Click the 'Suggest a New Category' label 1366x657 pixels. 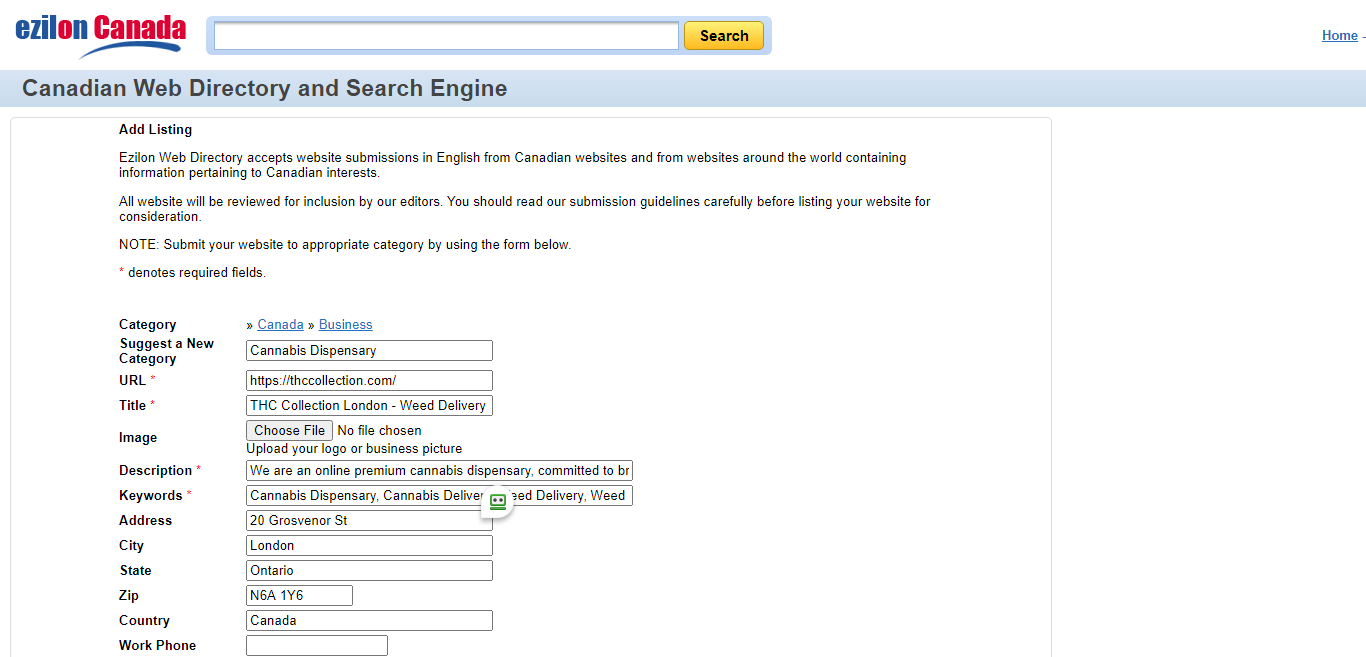point(167,351)
